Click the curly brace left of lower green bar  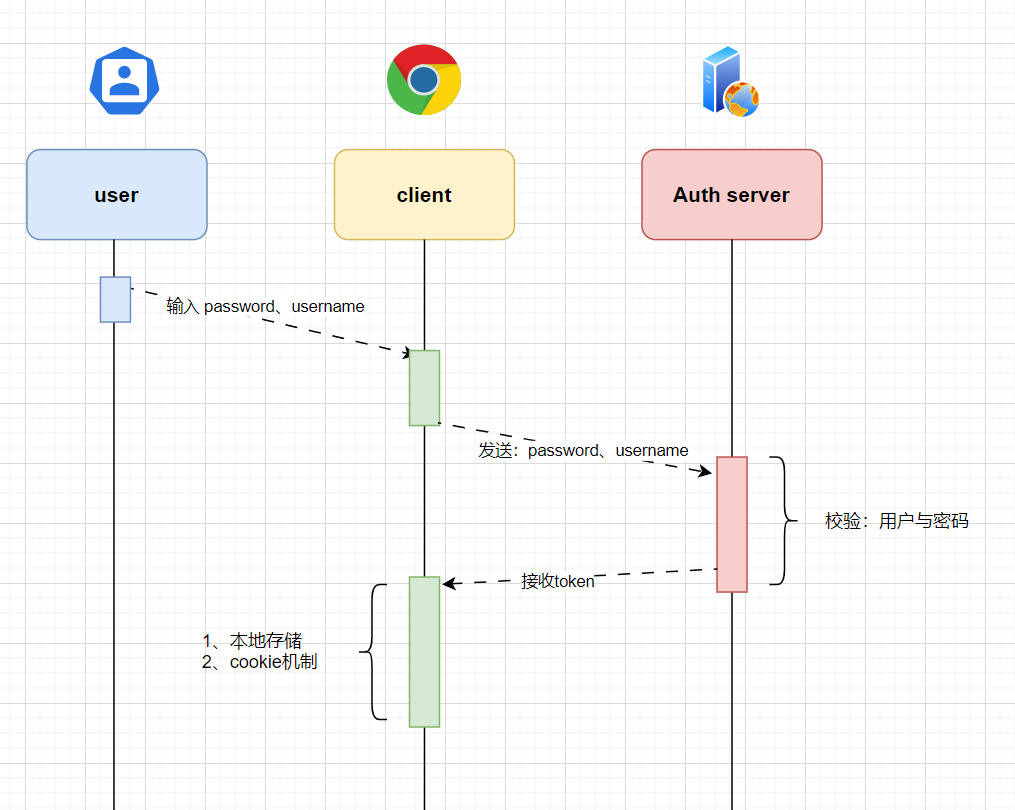click(374, 652)
